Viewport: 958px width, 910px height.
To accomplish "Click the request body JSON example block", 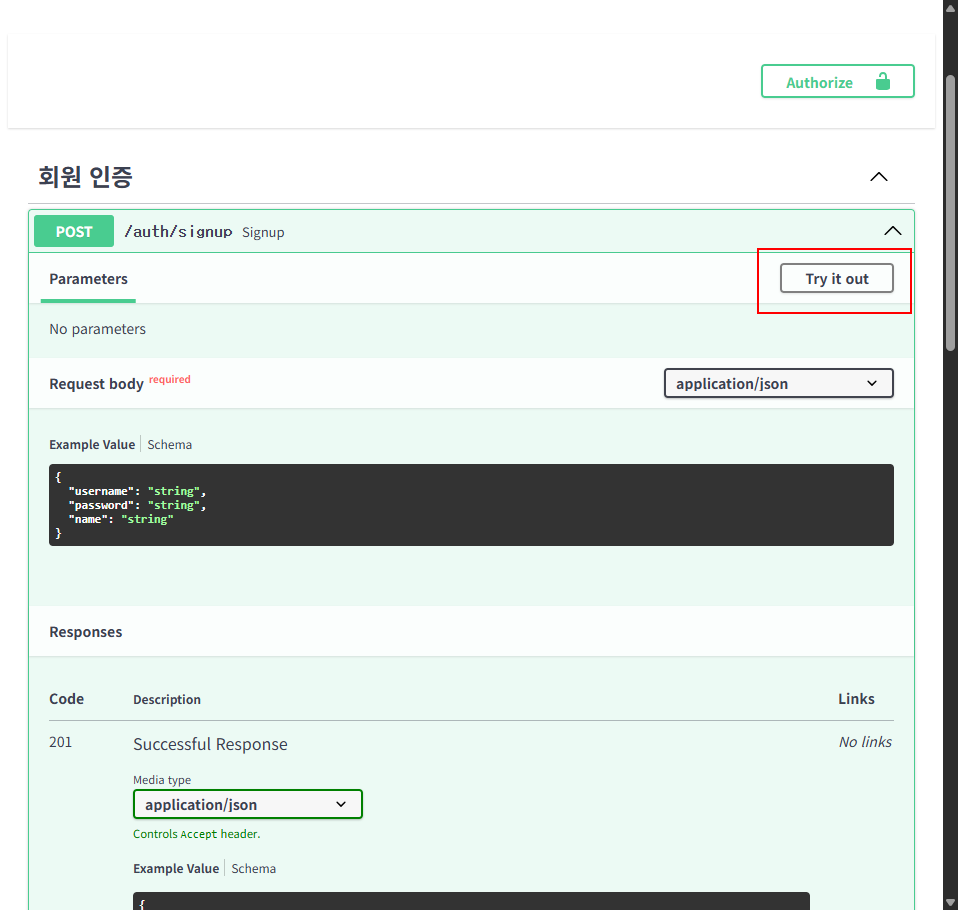I will pos(471,505).
